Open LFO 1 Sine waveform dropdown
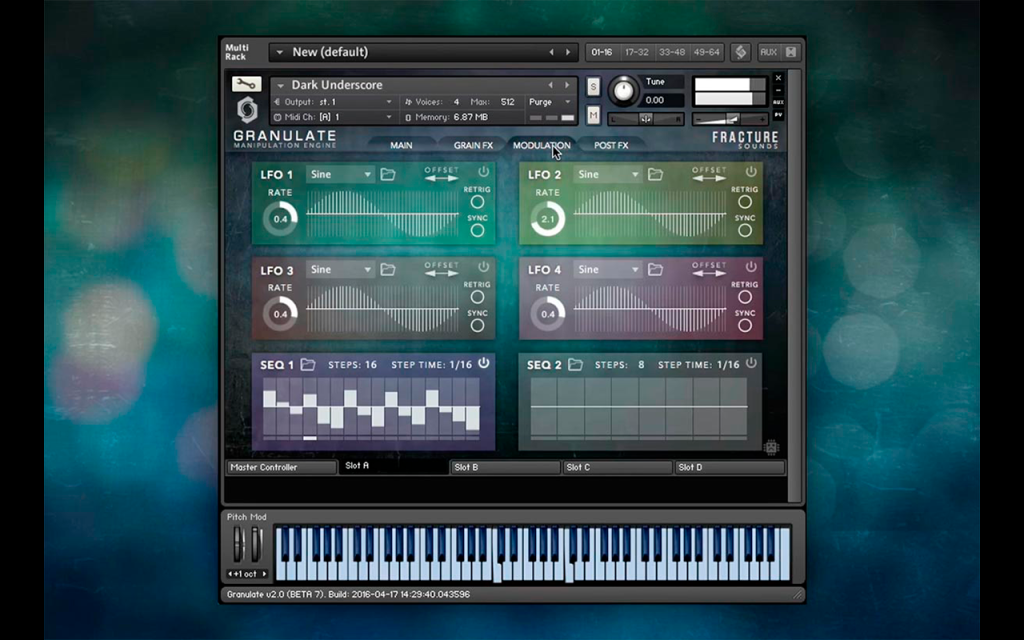1024x640 pixels. [340, 174]
